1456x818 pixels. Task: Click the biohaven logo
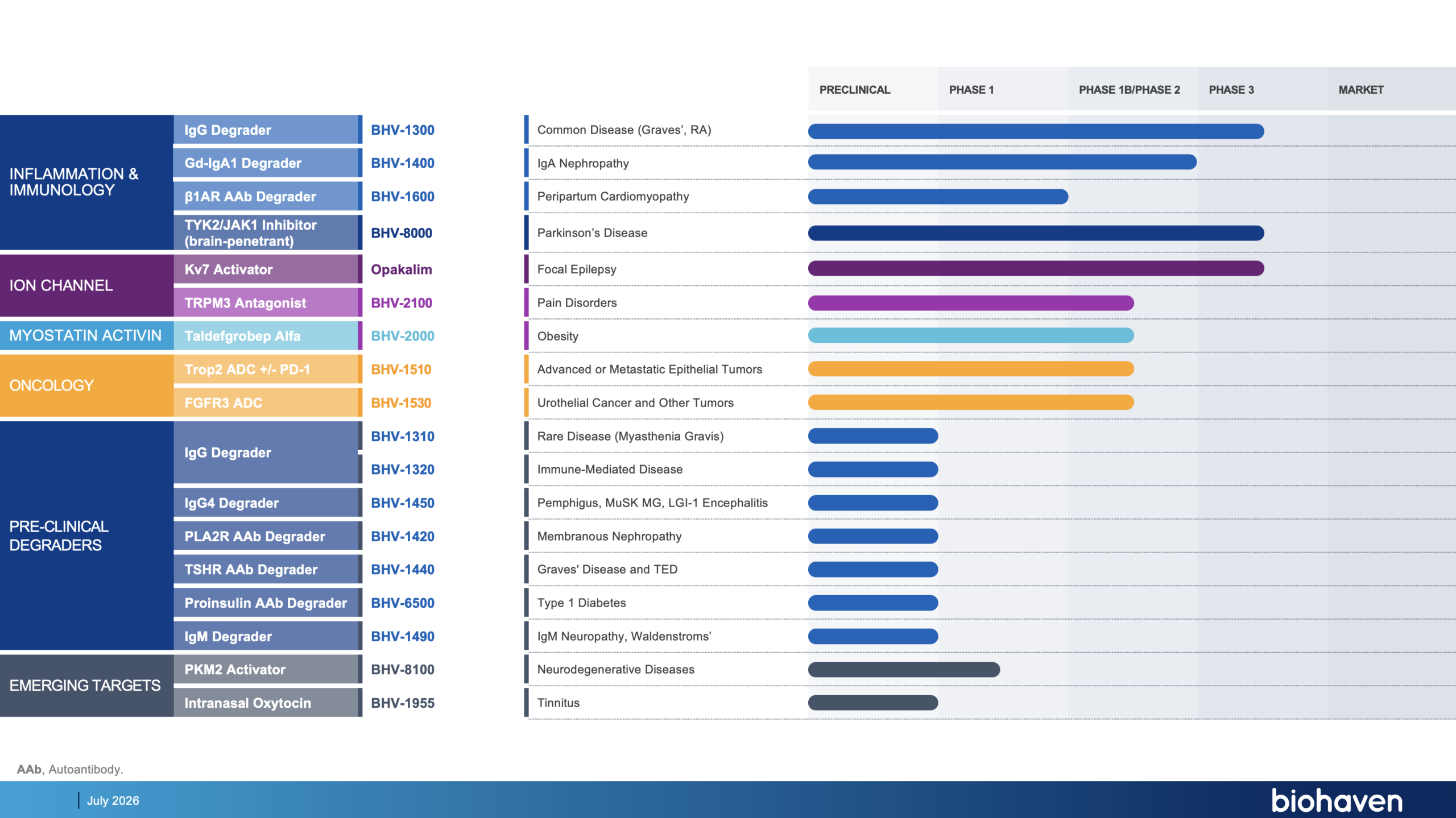[1337, 800]
